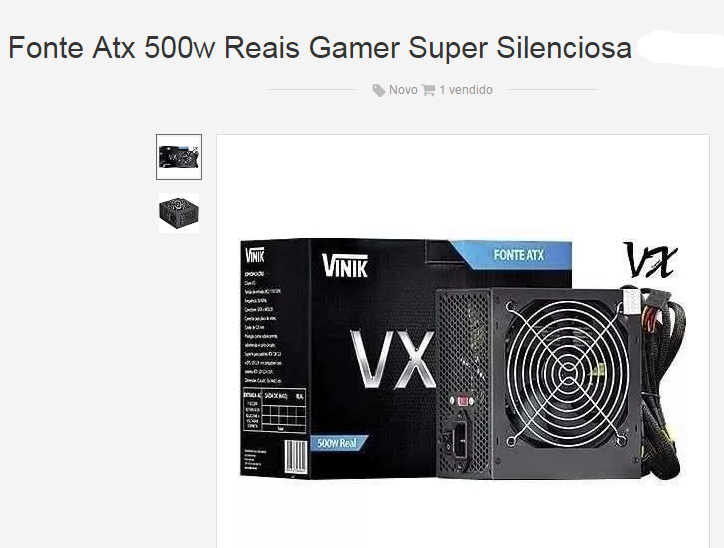This screenshot has height=548, width=724.
Task: Click the small VINIK logo on box side
Action: pyautogui.click(x=255, y=255)
